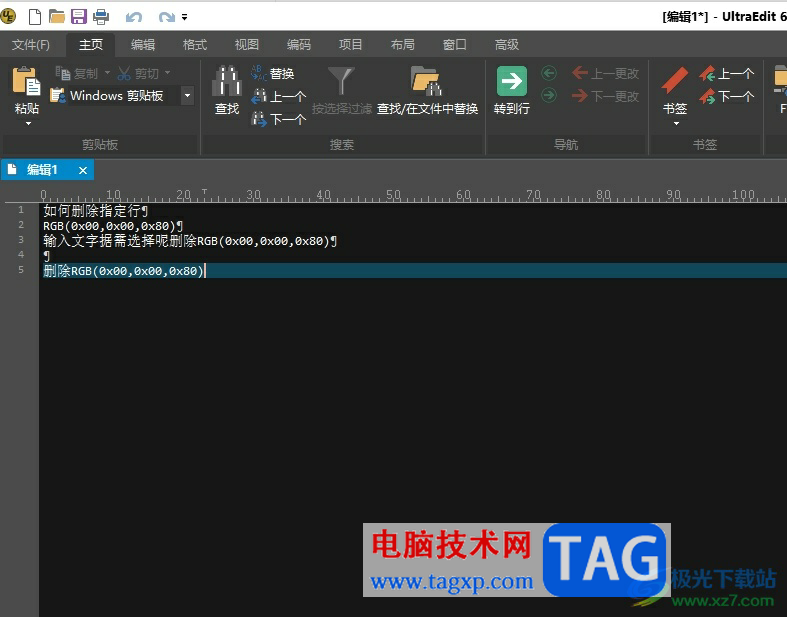Click line number 5 in the gutter

click(21, 270)
